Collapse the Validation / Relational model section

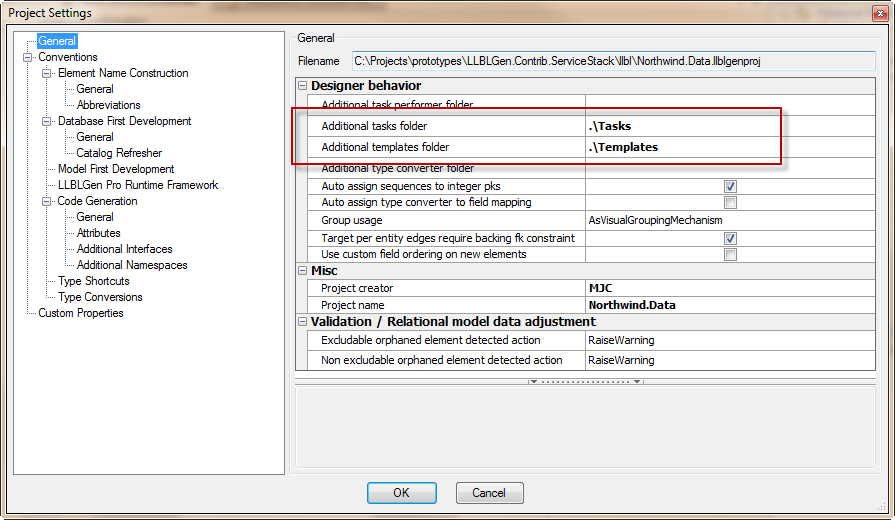[303, 322]
